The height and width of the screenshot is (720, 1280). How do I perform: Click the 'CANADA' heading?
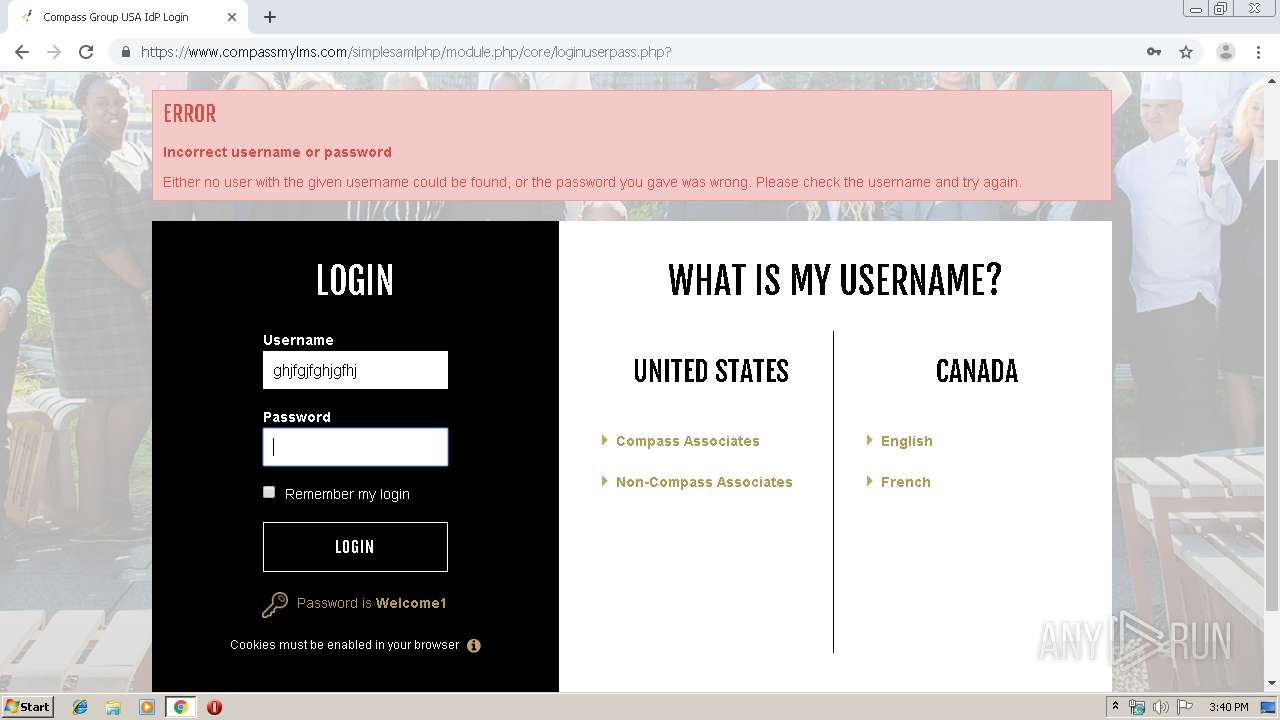[977, 371]
